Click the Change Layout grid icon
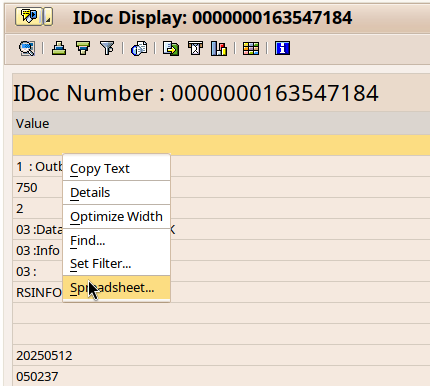 click(251, 48)
